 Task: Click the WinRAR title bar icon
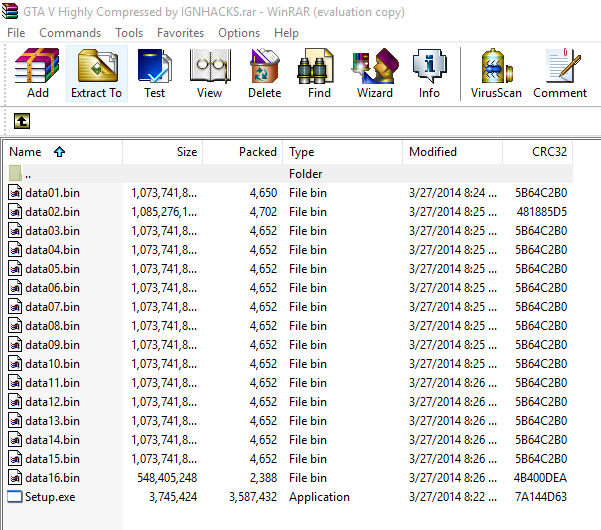click(x=9, y=11)
